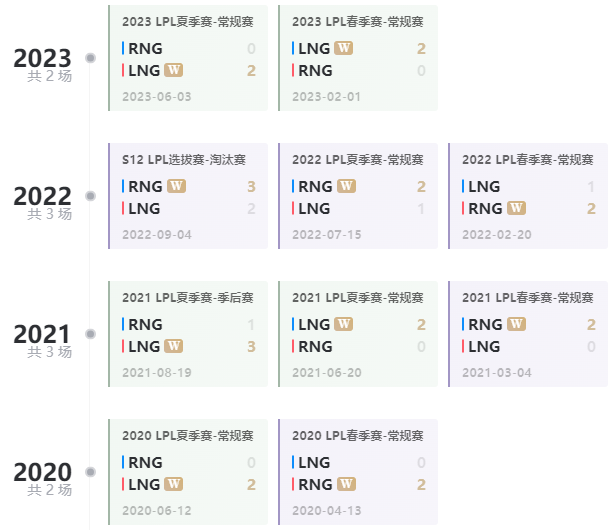Click the 2021 year heading
Screen dimensions: 613x530
point(42,335)
